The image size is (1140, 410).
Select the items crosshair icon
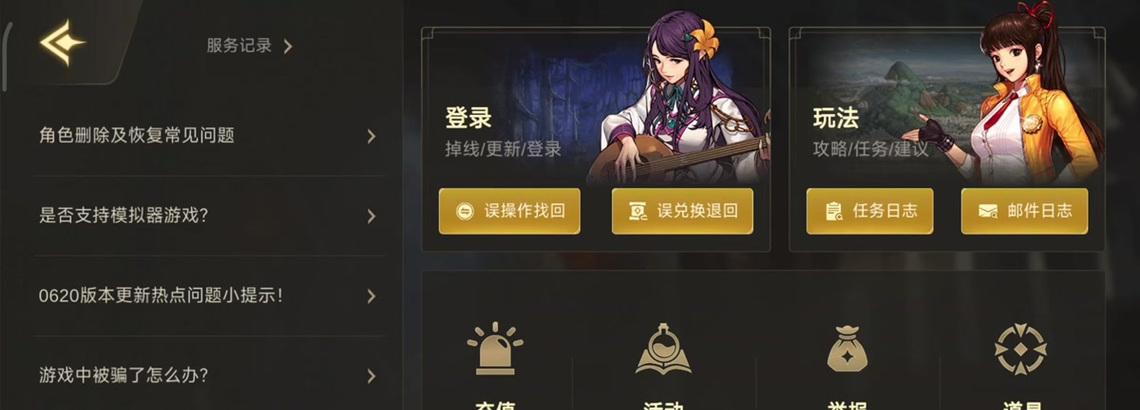(1021, 350)
